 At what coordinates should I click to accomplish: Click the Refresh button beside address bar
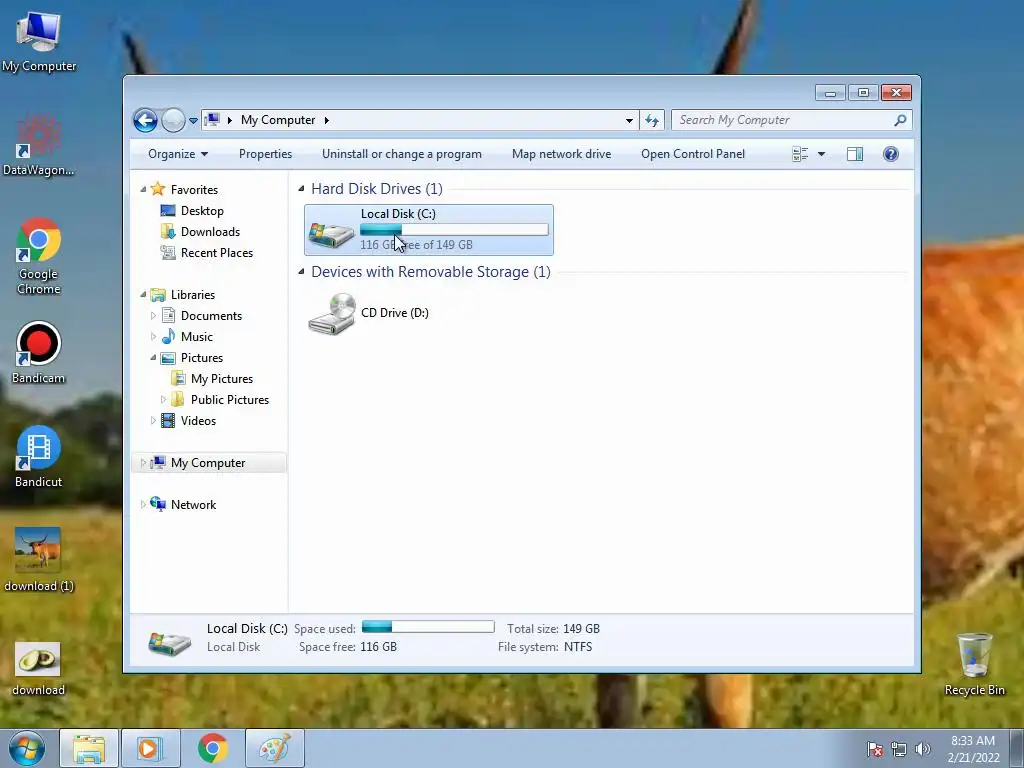pos(652,120)
